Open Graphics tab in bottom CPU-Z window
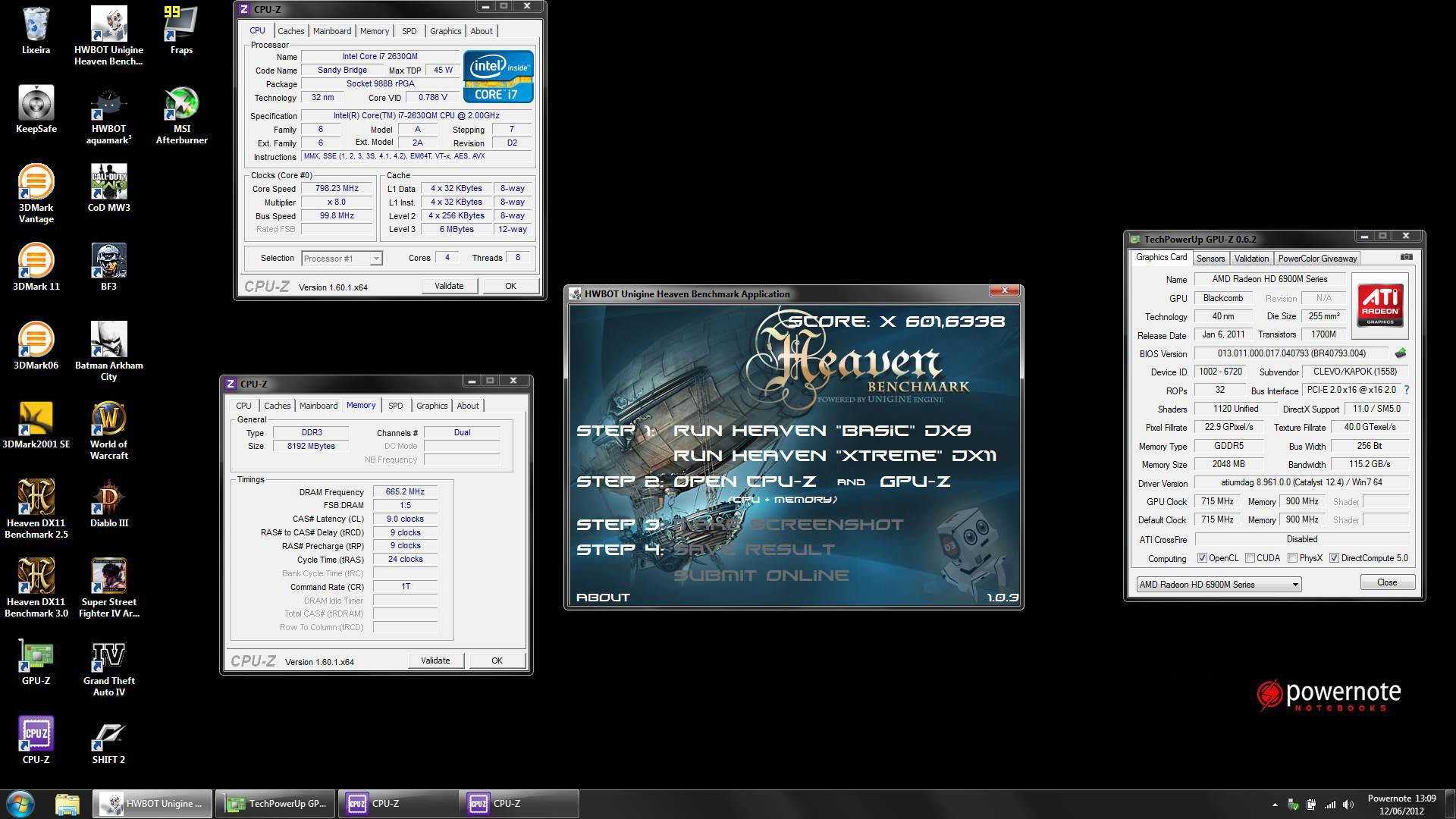This screenshot has width=1456, height=819. pos(431,406)
